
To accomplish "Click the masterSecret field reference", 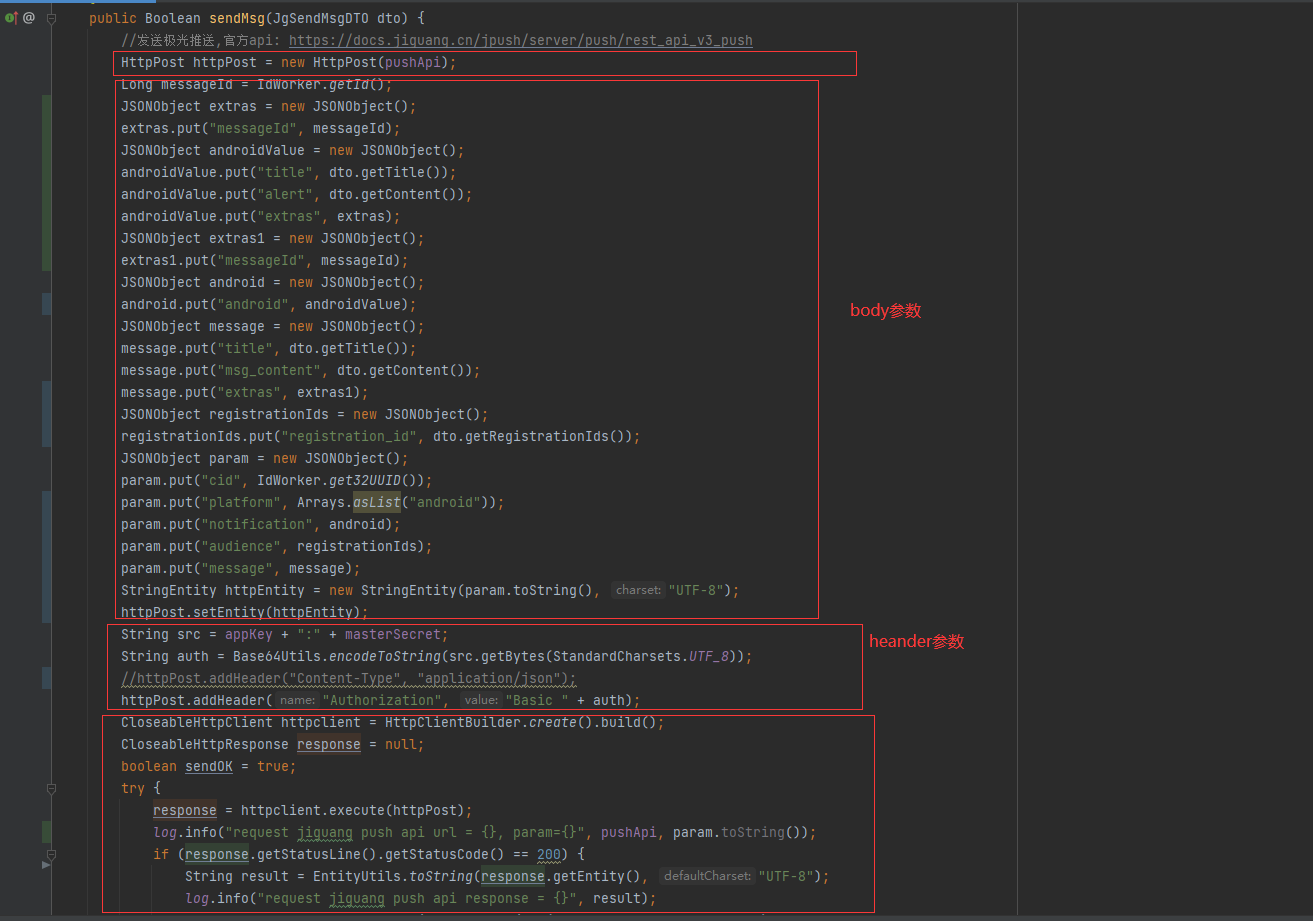I will (x=393, y=634).
